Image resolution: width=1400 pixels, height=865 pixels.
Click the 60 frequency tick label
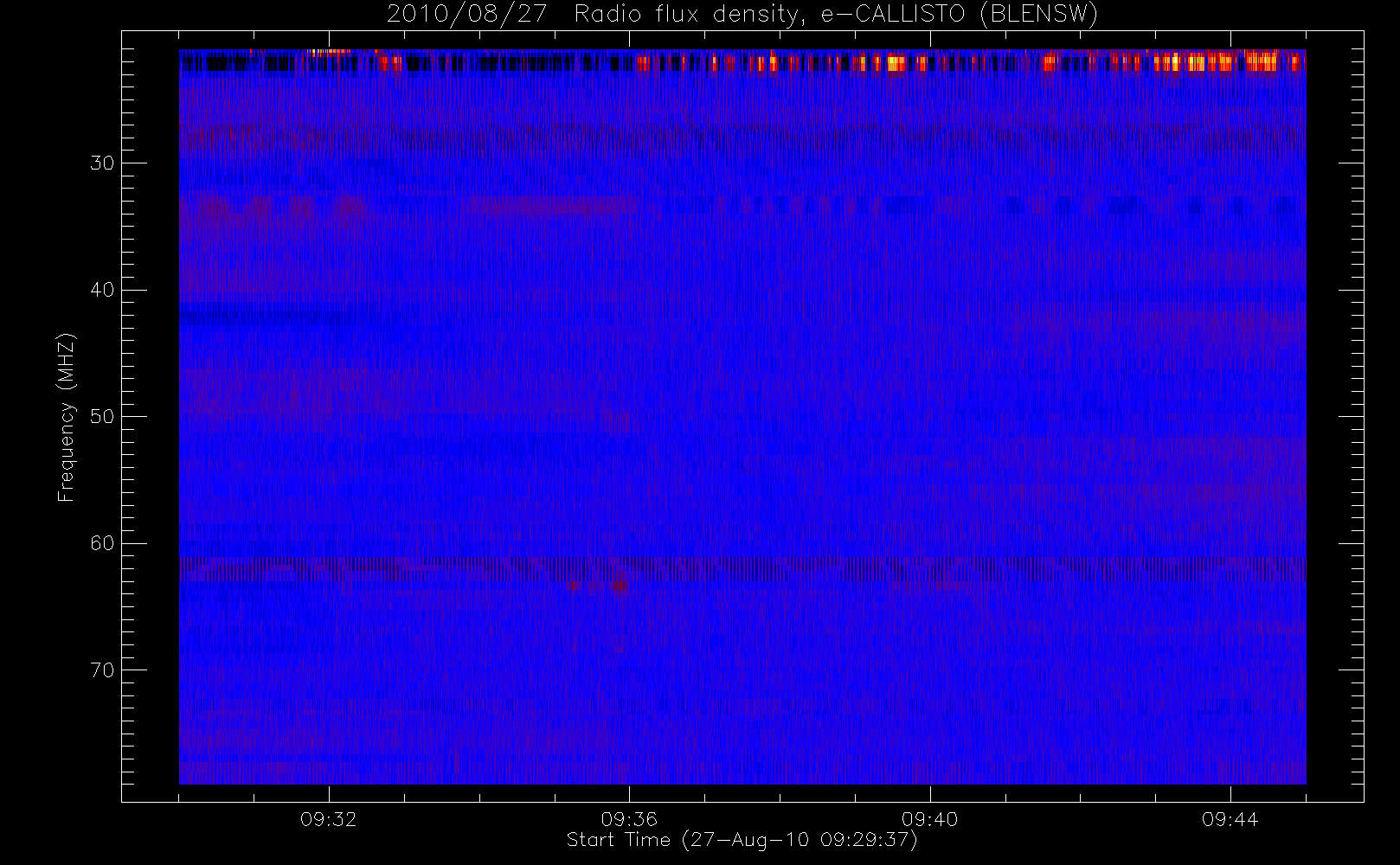coord(102,543)
